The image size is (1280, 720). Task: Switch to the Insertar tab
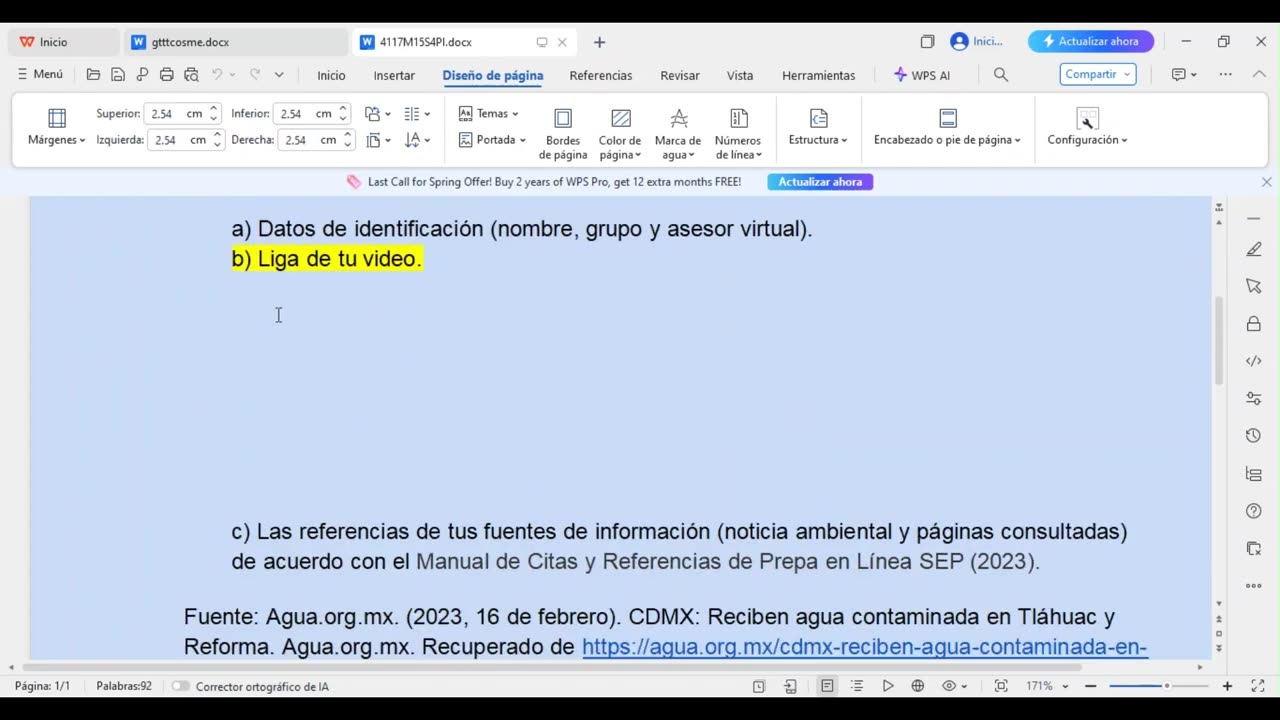click(394, 75)
